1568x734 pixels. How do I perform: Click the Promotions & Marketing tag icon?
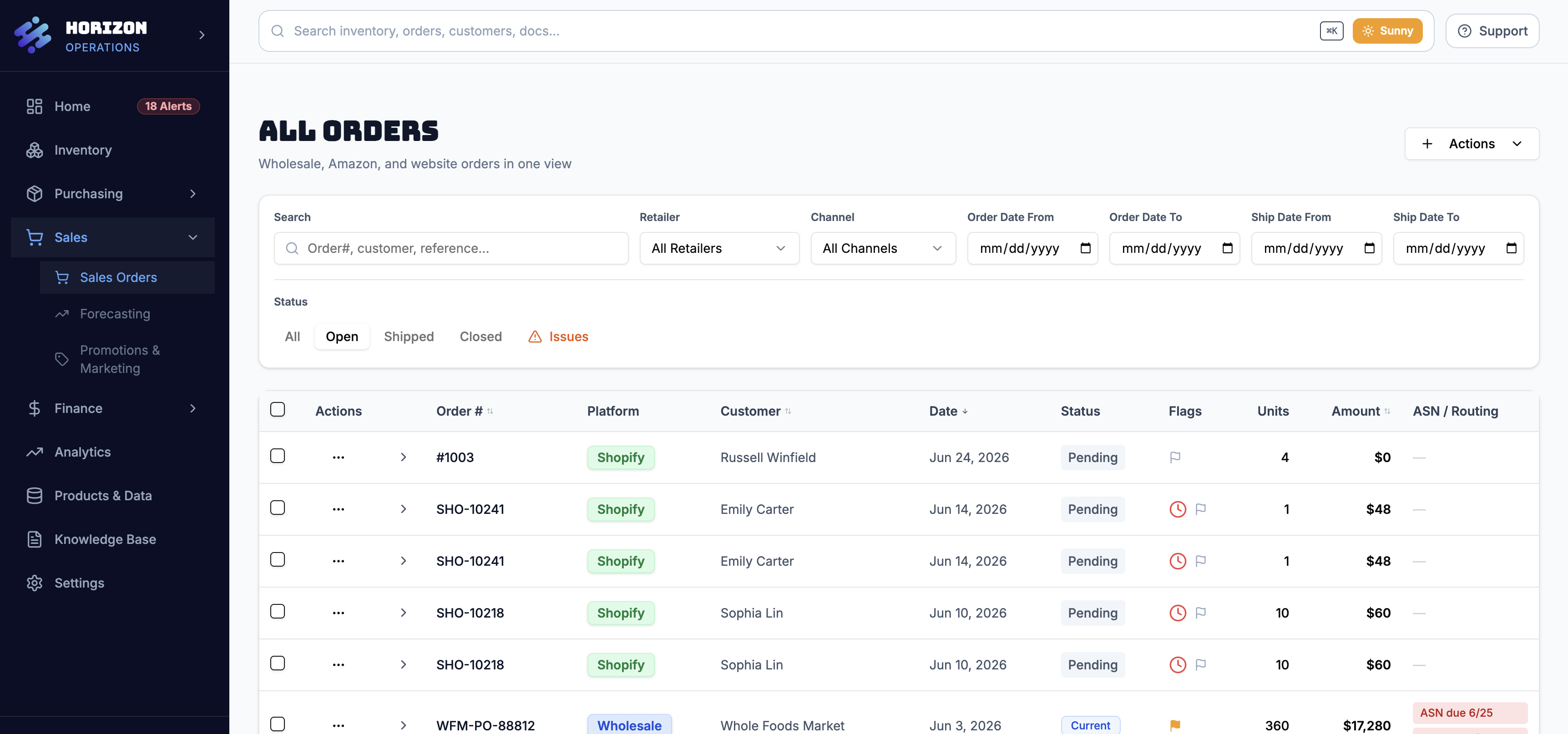point(61,359)
